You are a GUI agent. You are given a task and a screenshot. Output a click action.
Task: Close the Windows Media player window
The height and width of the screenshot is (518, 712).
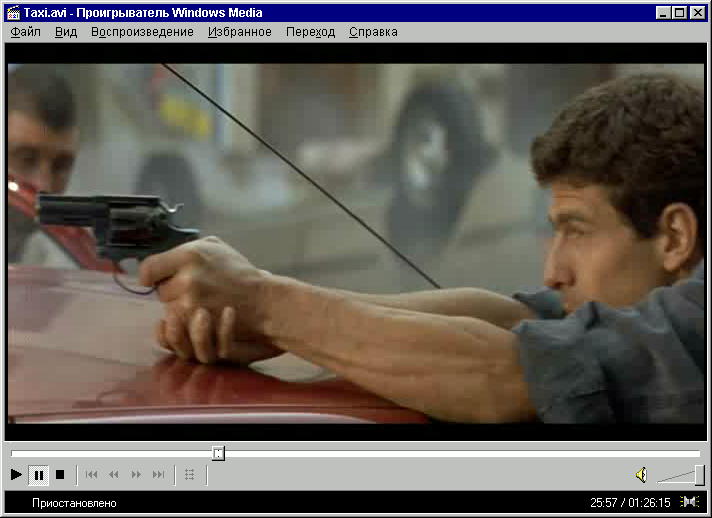pos(697,13)
